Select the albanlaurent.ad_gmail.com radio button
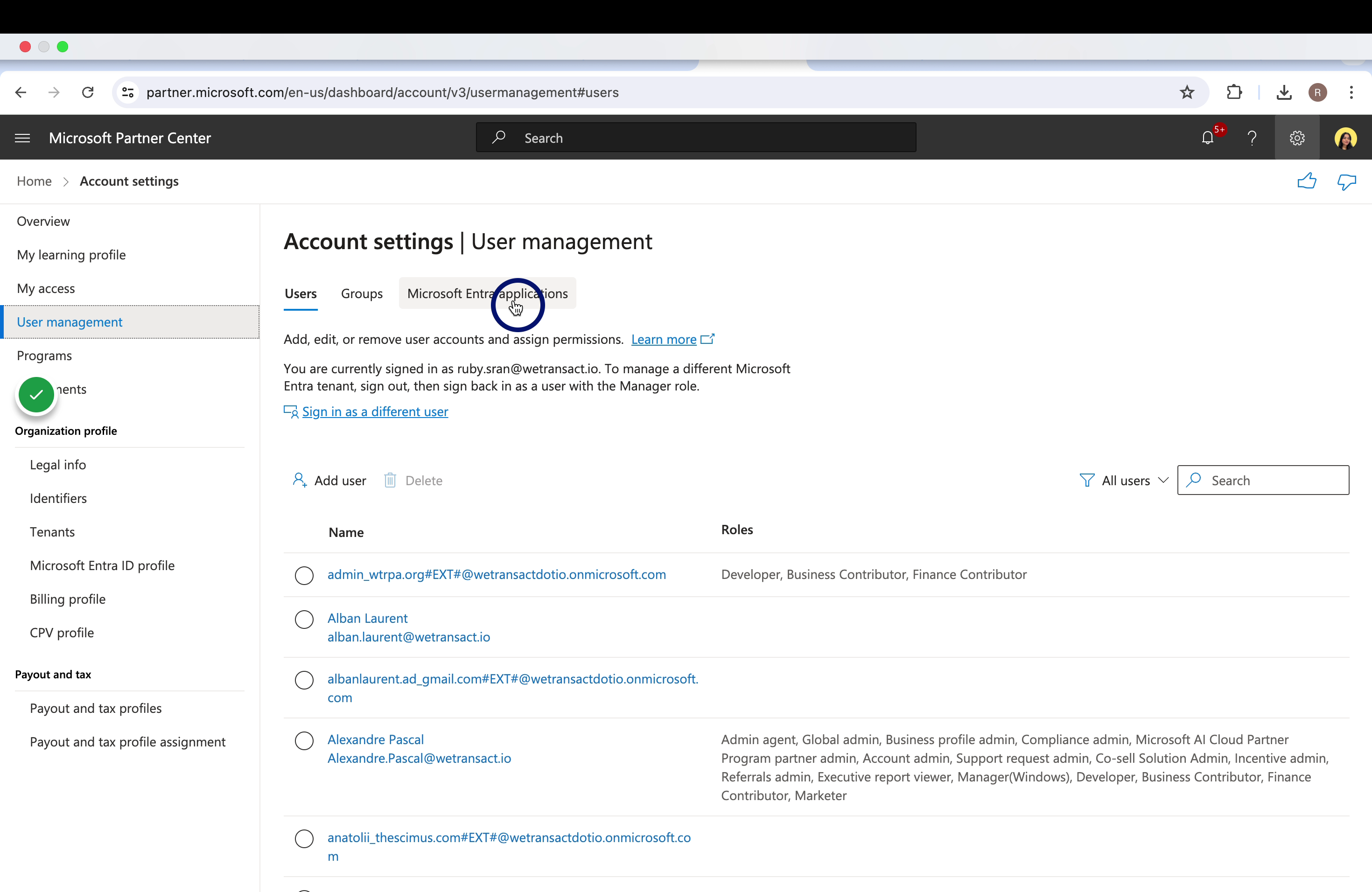Image resolution: width=1372 pixels, height=892 pixels. point(304,680)
